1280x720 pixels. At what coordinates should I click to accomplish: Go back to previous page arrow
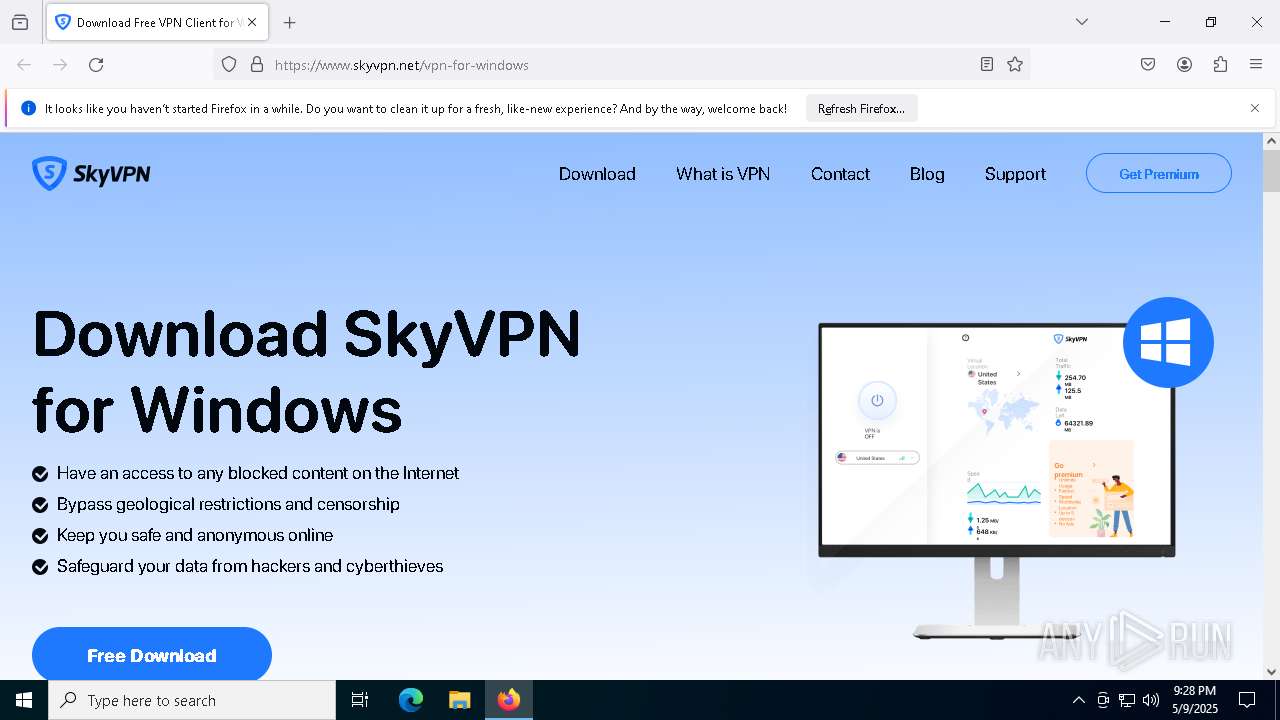point(24,65)
